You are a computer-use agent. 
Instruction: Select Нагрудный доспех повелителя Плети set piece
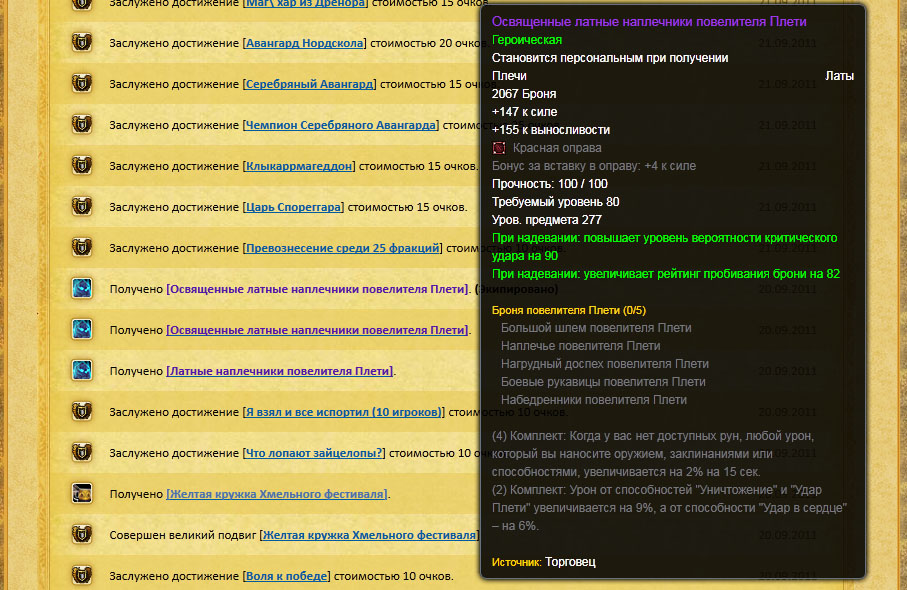(604, 364)
